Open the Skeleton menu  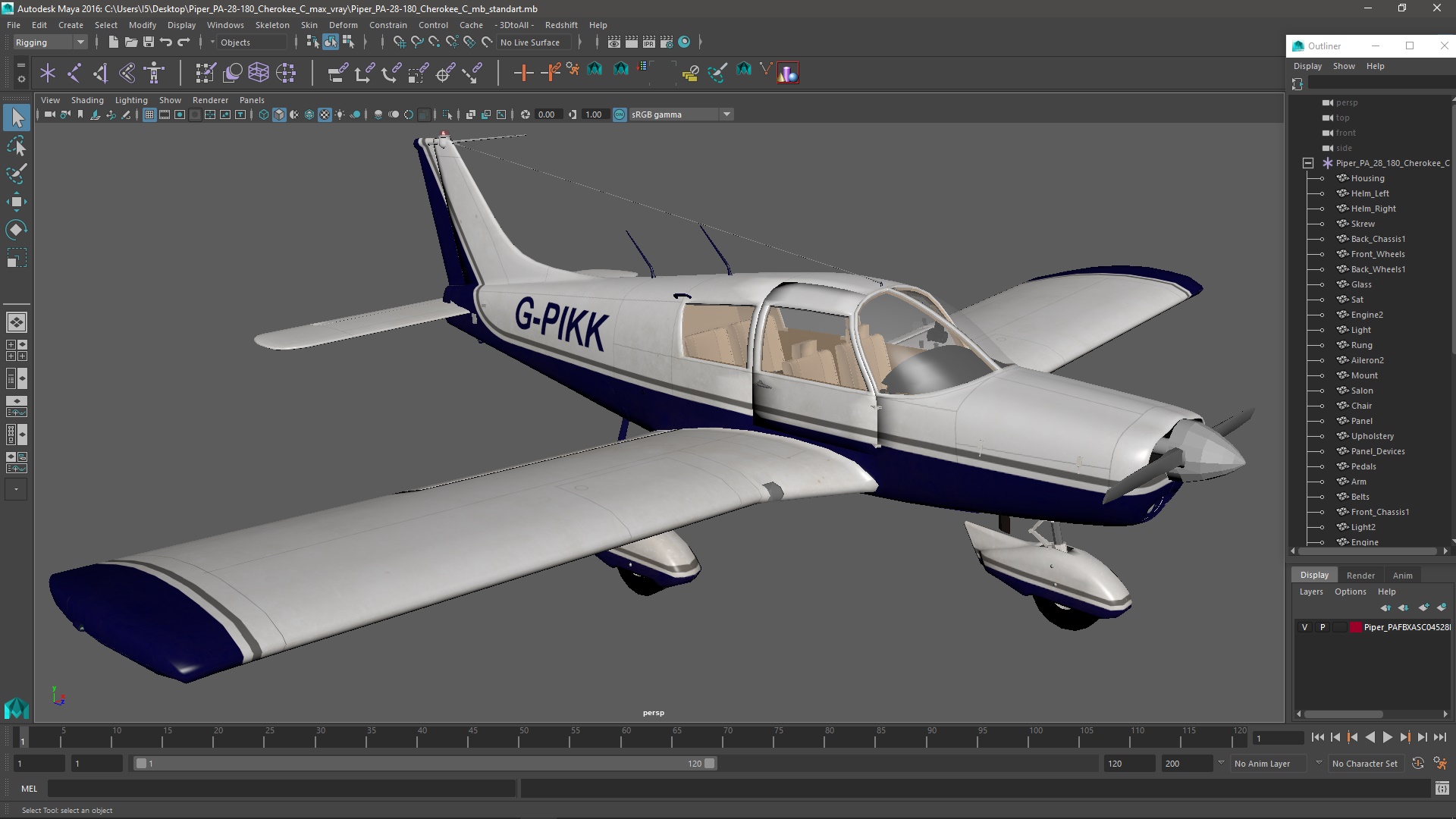[271, 25]
